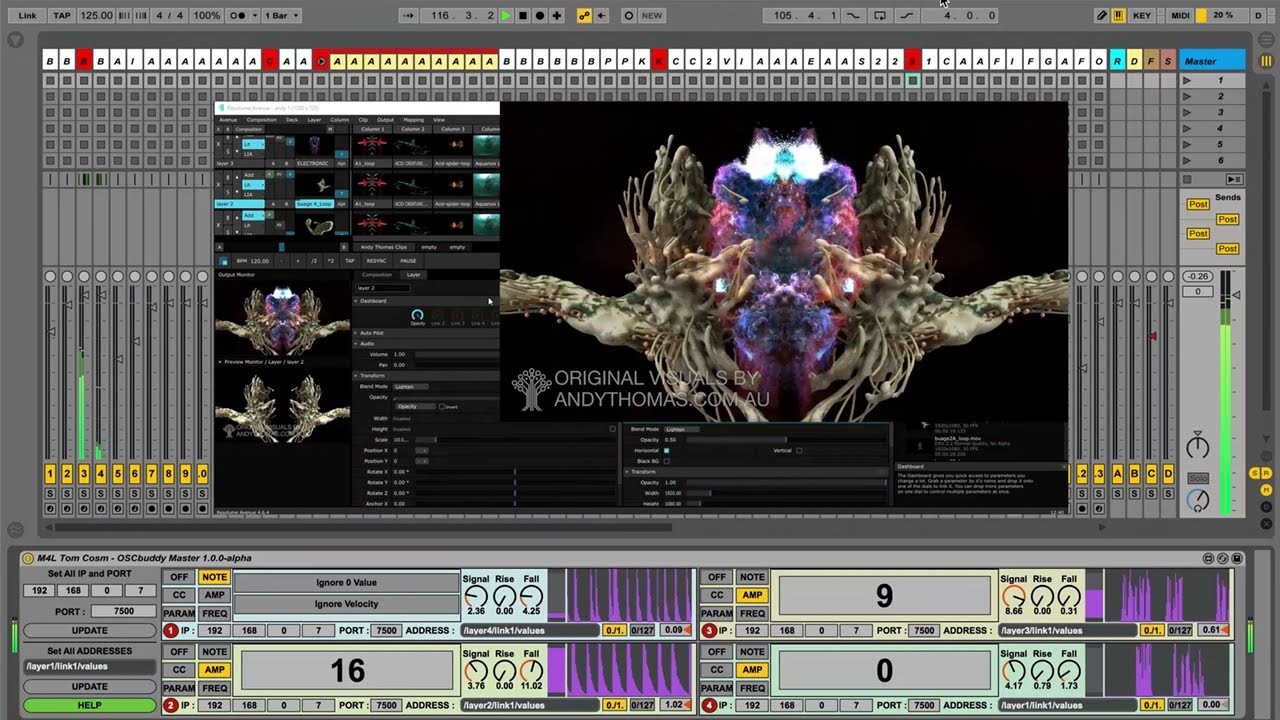Screen dimensions: 1280x720
Task: Open the Opacity dropdown beside Invert
Action: click(x=415, y=407)
